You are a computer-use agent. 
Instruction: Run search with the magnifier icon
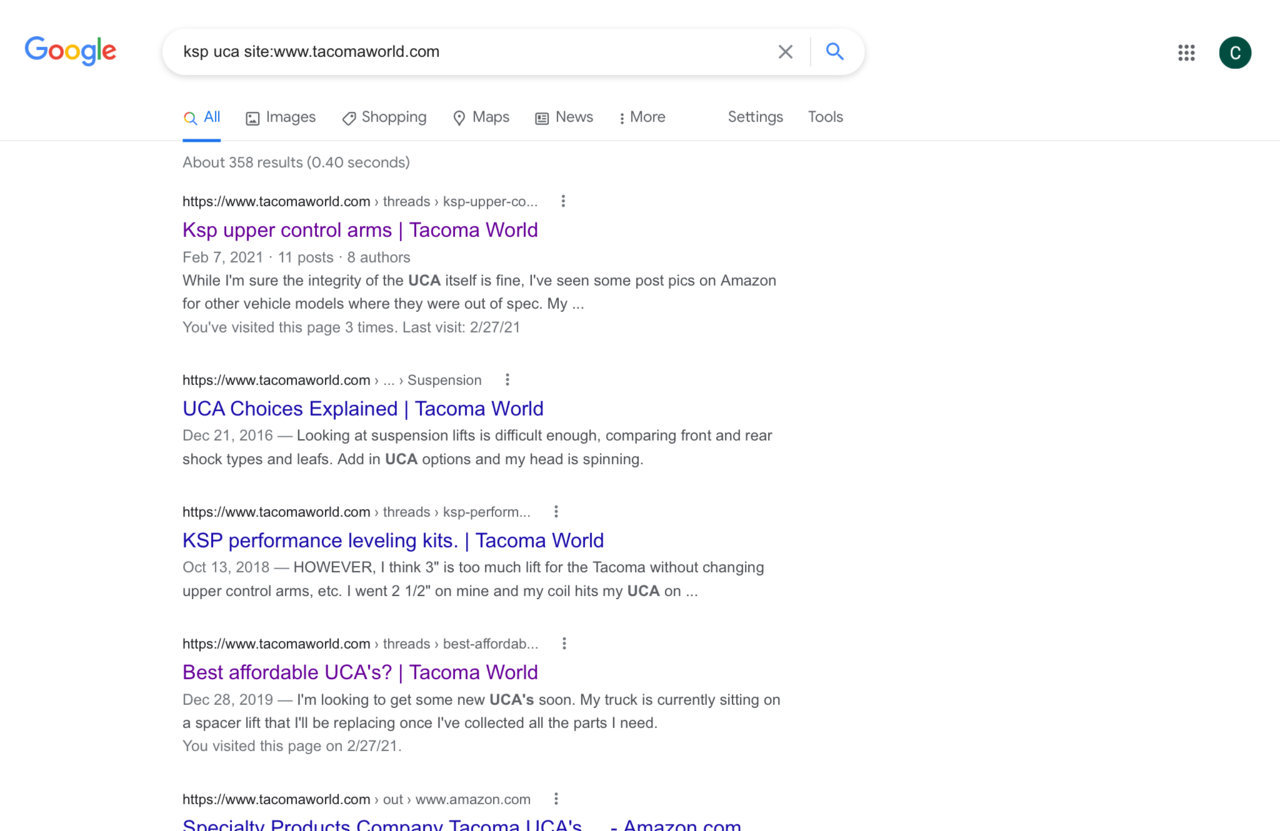[x=835, y=52]
